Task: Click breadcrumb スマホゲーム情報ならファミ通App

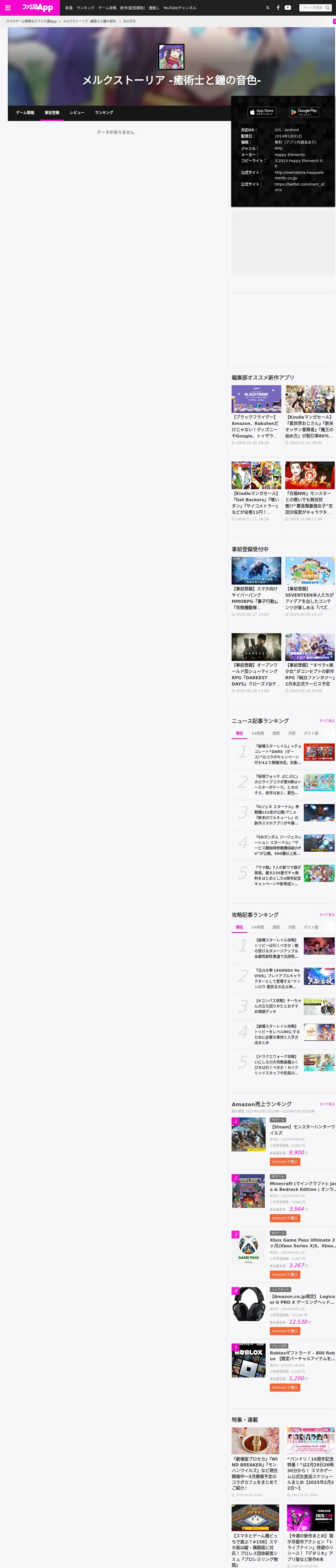Action: pos(31,21)
